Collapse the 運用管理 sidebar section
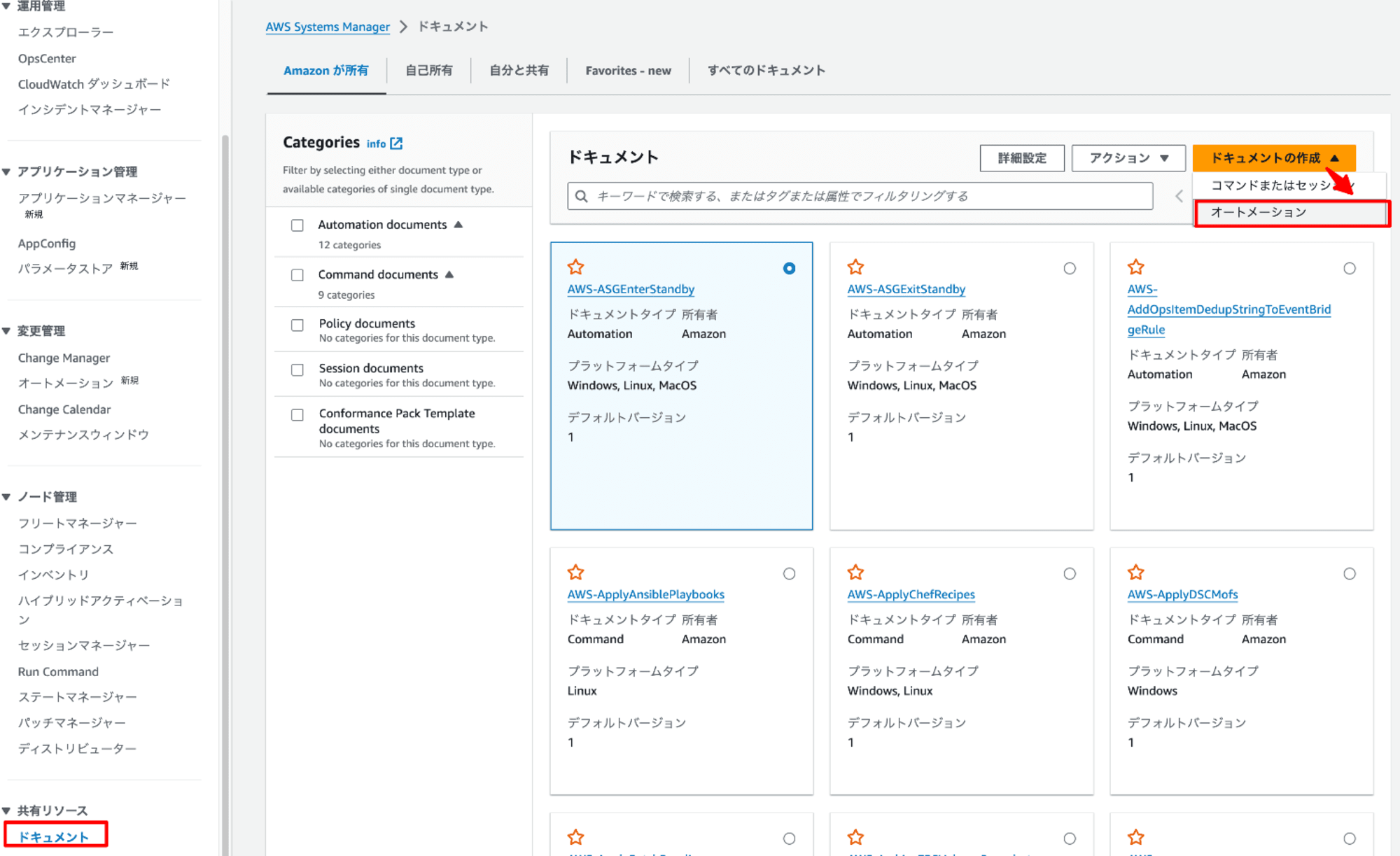Viewport: 1400px width, 856px height. point(6,6)
